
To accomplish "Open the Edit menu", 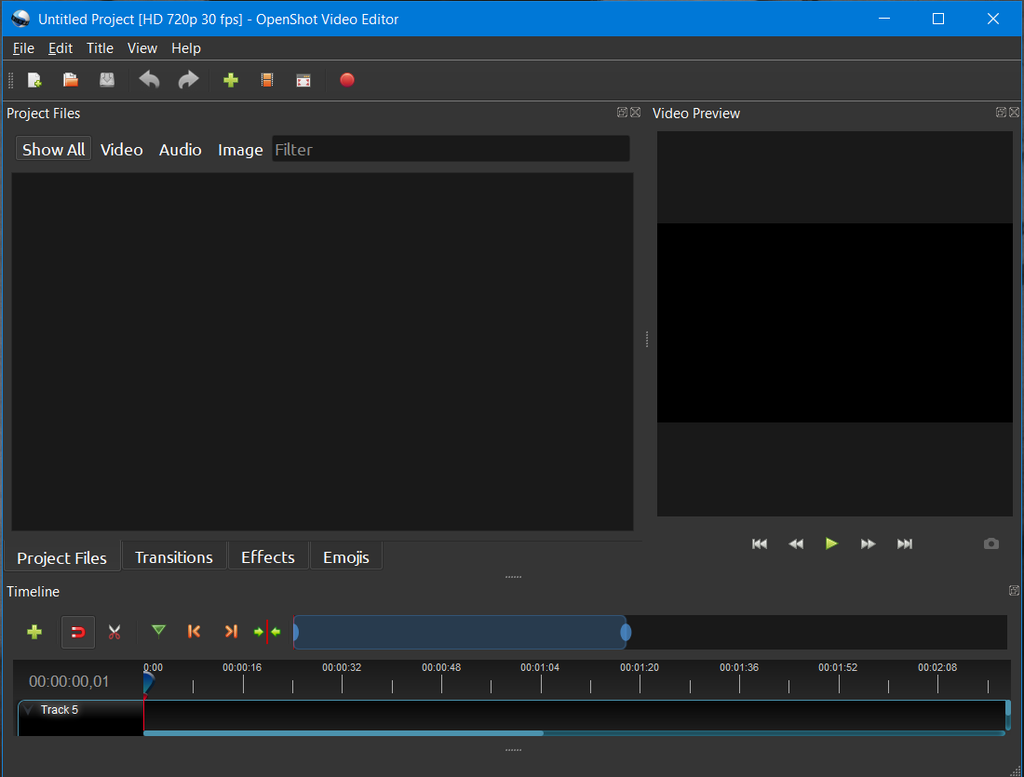I will pos(60,48).
